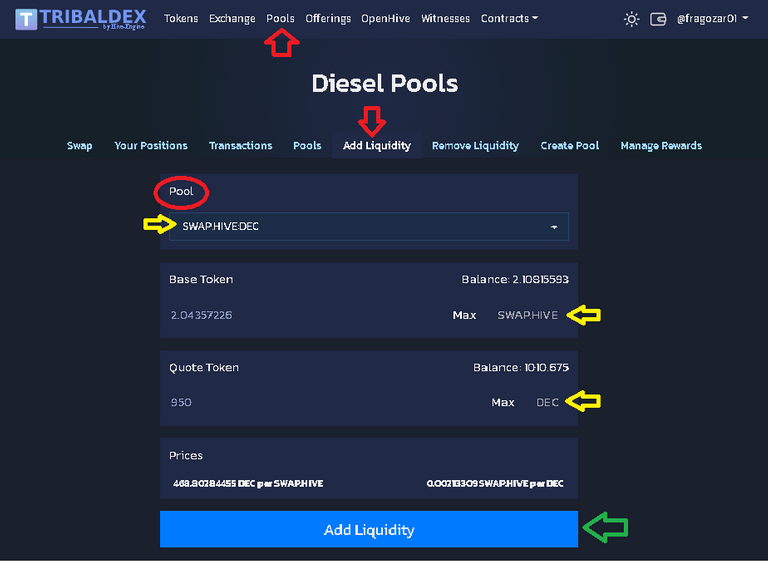768x562 pixels.
Task: Select the Pools tab under Diesel Pools
Action: click(x=307, y=146)
